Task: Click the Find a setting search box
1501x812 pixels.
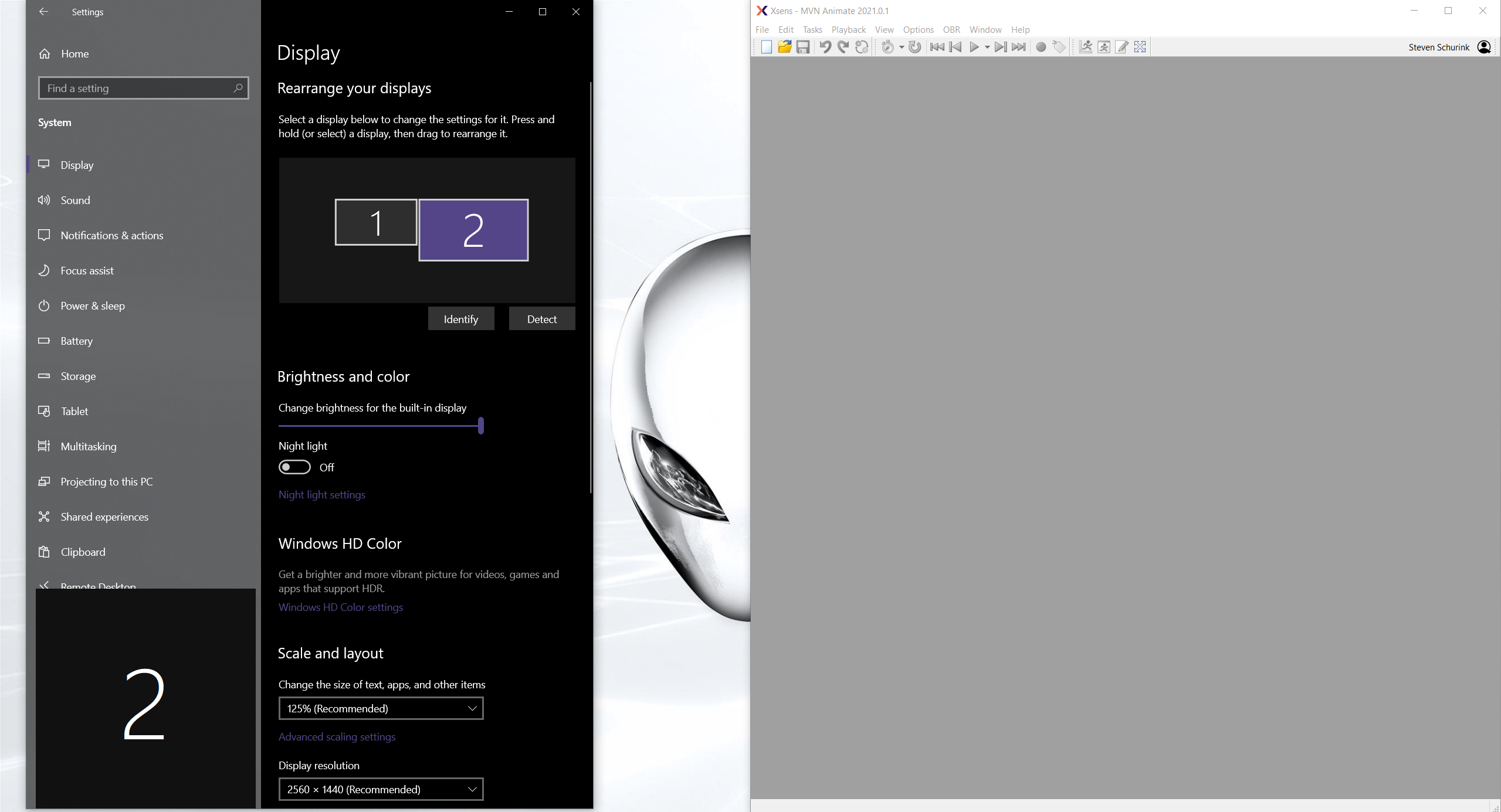Action: [144, 88]
